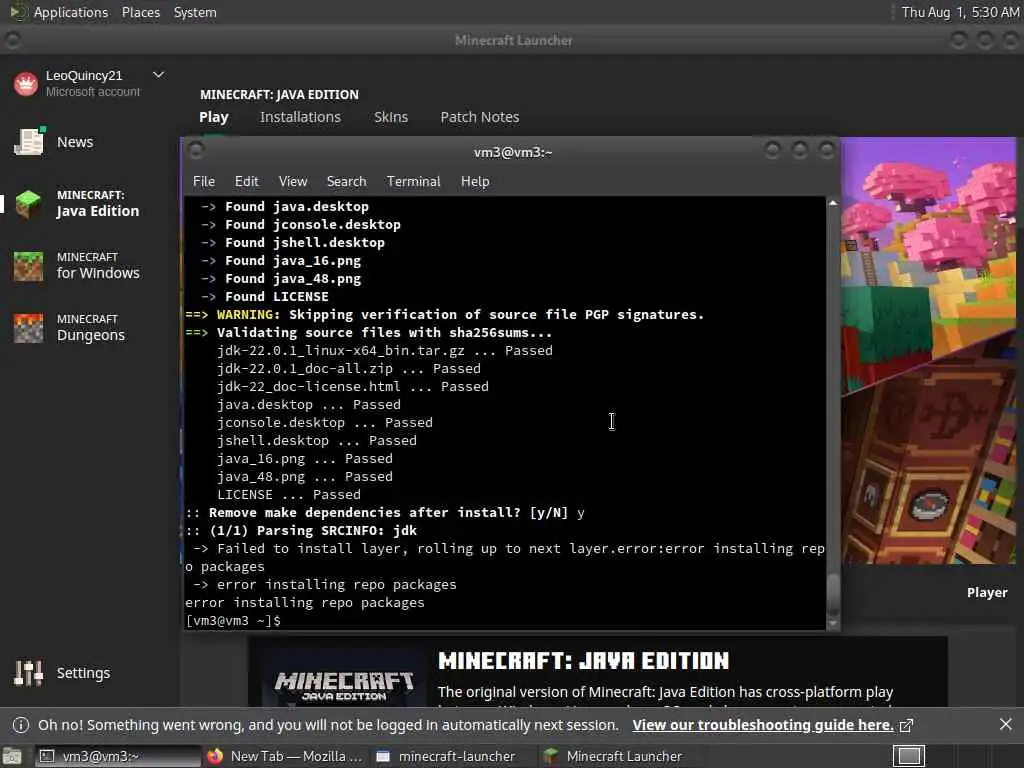Click the 'Player' label in launcher
Viewport: 1024px width, 768px height.
pos(987,592)
